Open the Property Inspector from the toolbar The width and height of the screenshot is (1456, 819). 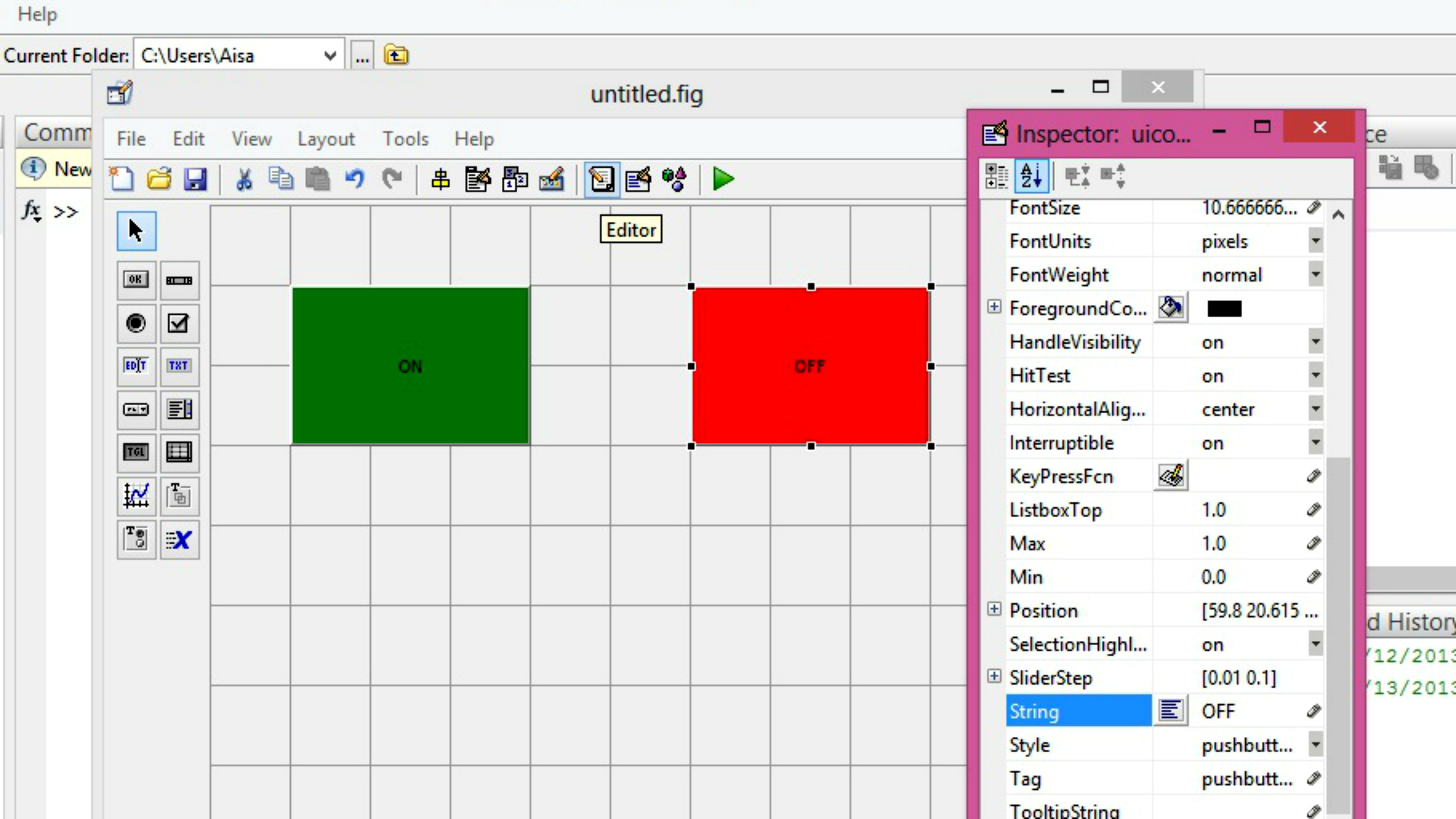tap(638, 180)
